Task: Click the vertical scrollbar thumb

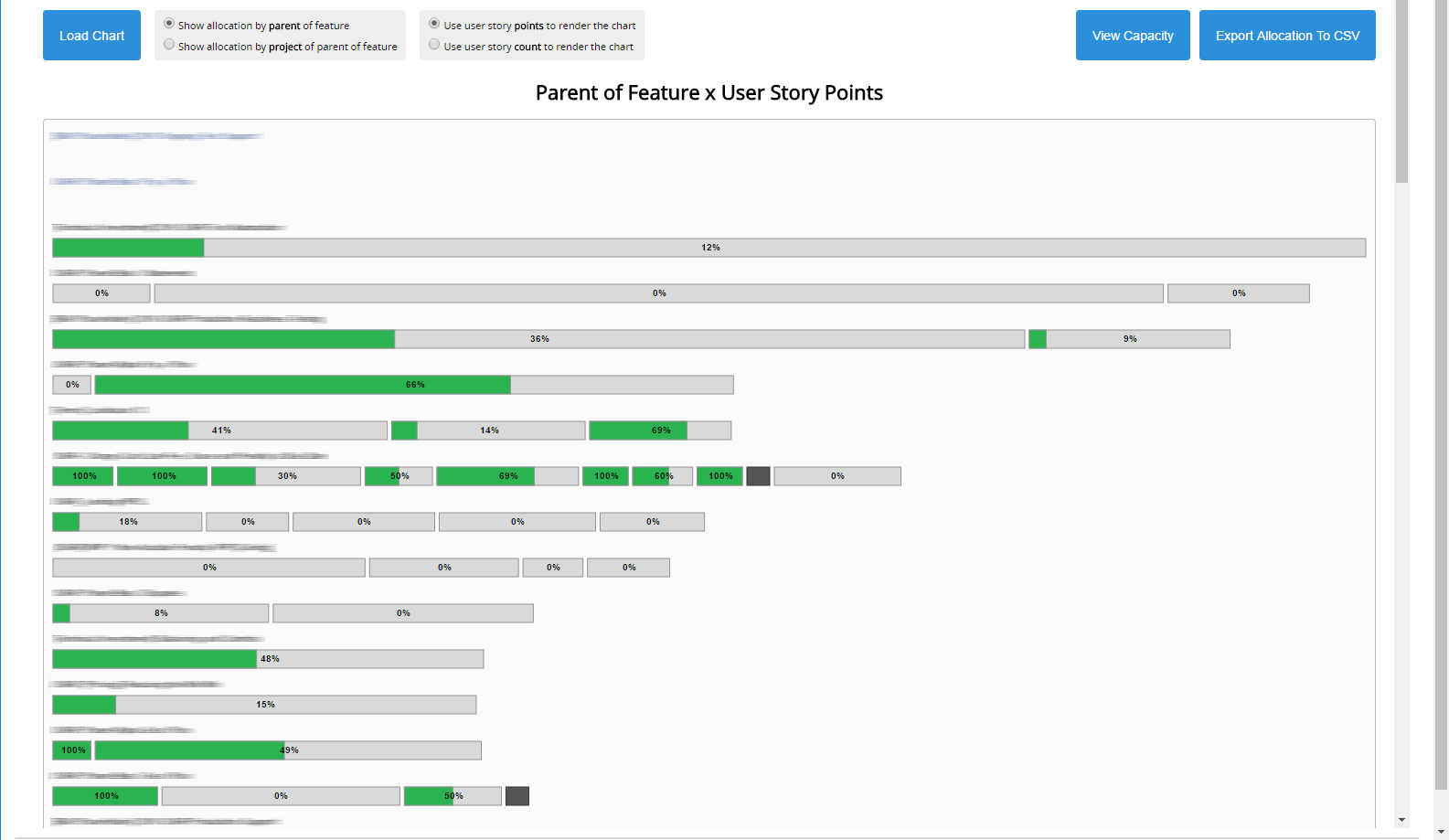Action: point(1401,91)
